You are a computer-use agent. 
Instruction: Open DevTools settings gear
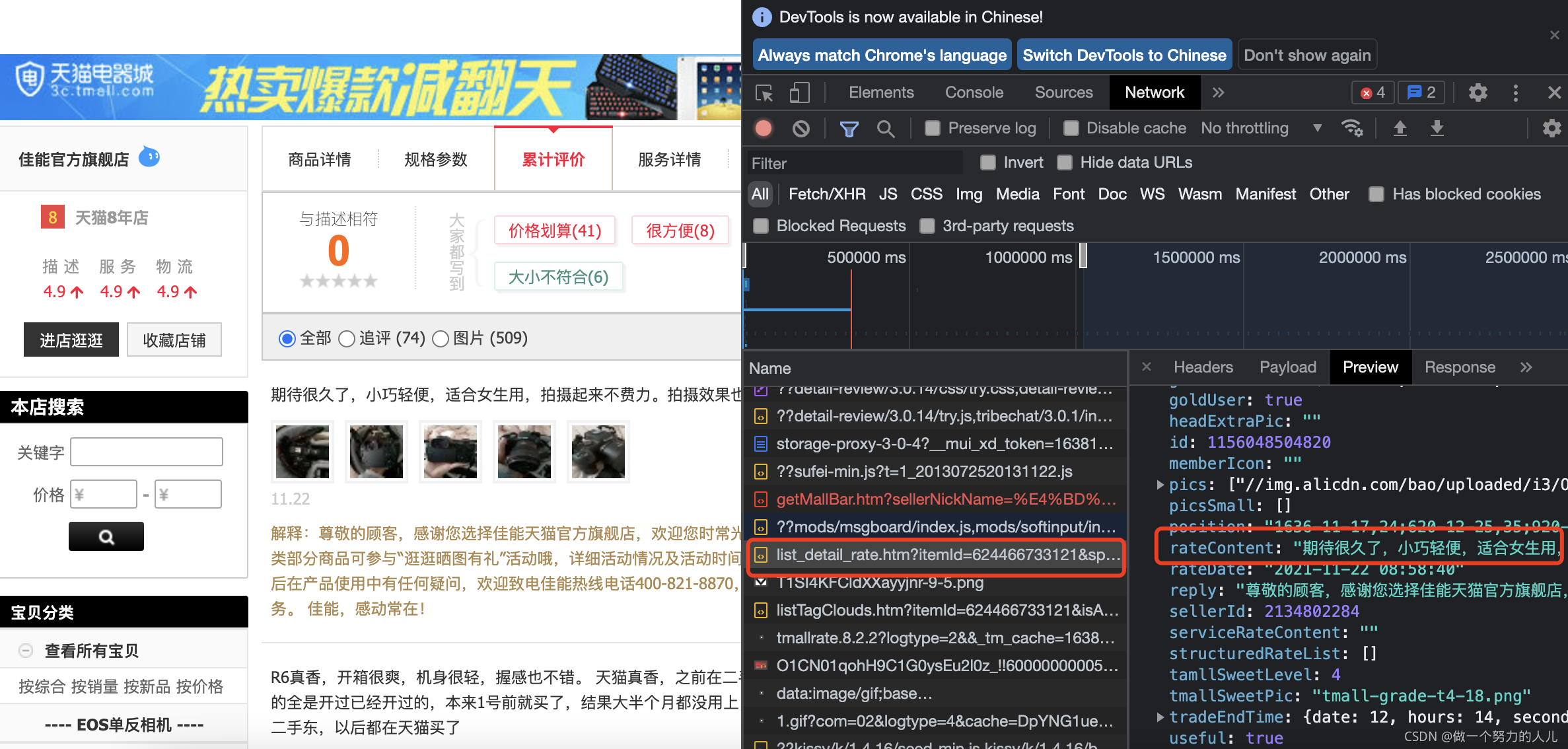[x=1478, y=93]
